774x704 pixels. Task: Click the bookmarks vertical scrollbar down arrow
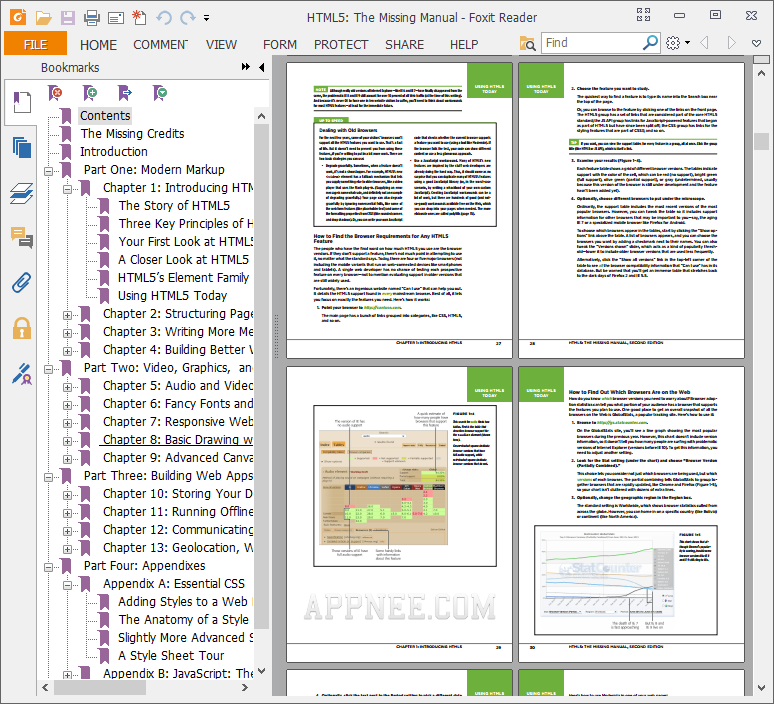point(262,671)
